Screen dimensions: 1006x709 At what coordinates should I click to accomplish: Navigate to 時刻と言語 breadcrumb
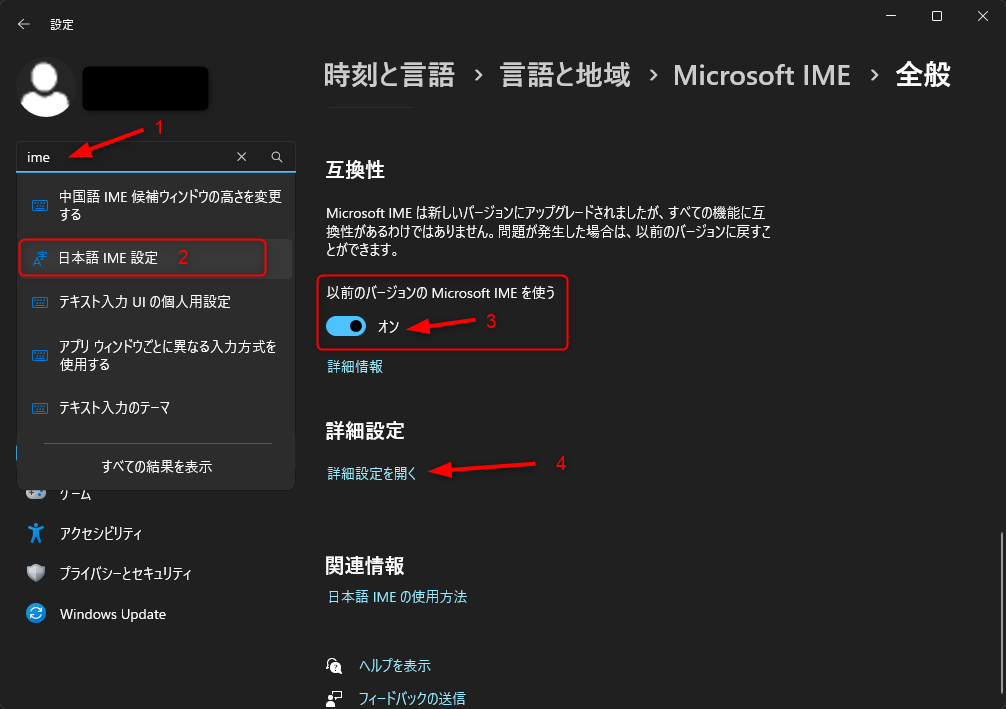coord(389,75)
